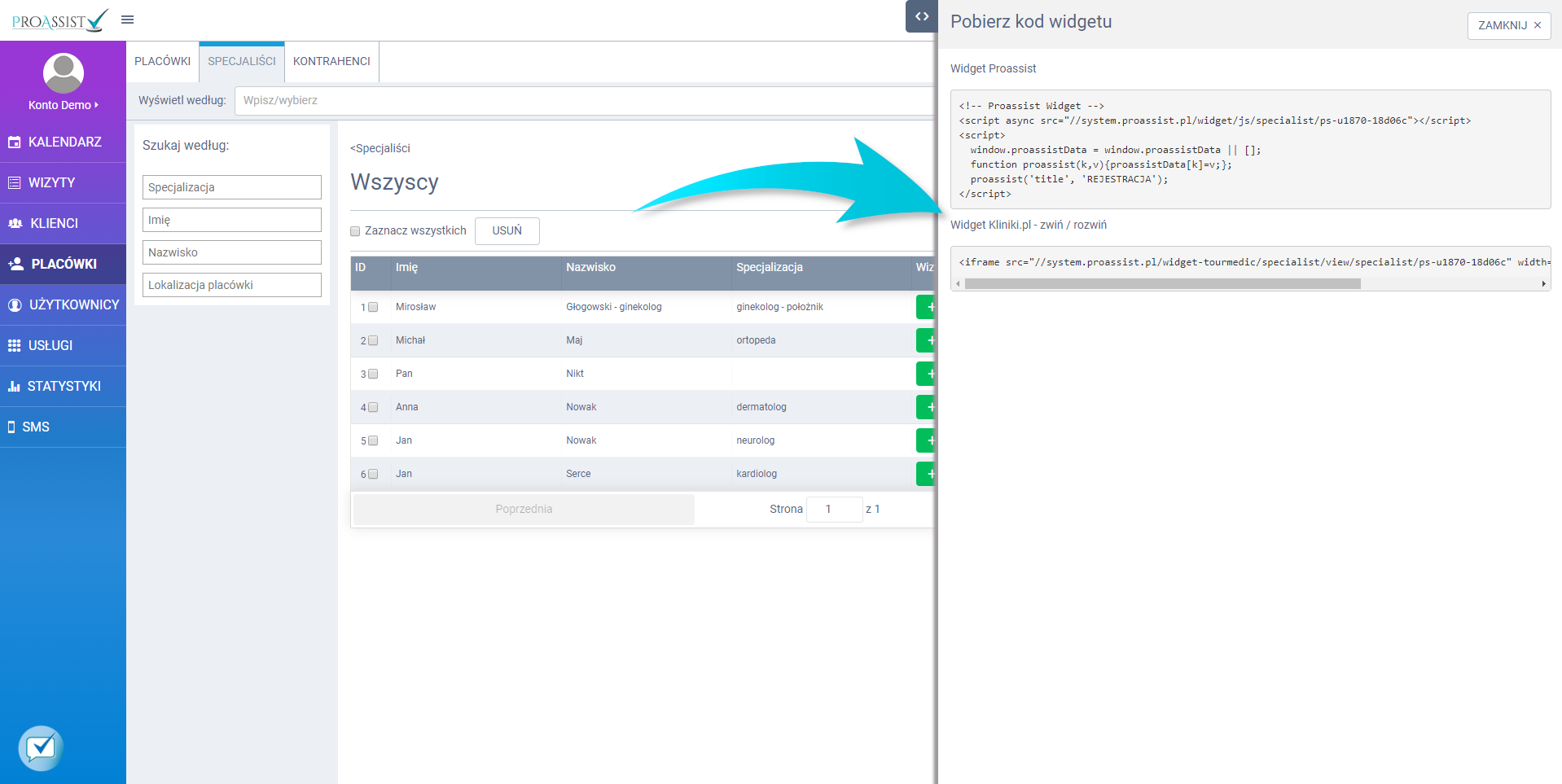
Task: Click the Poprzednia pagination button
Action: coord(524,509)
